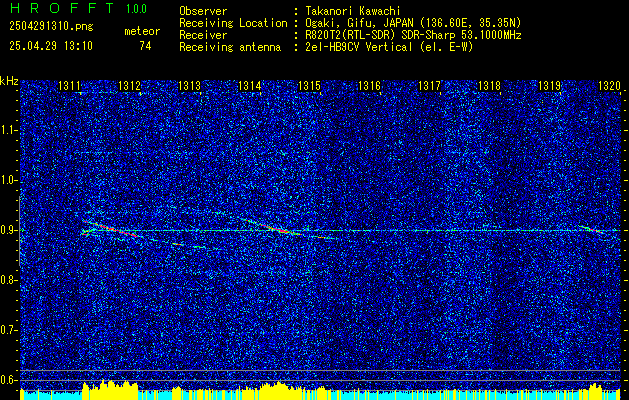This screenshot has height=400, width=629.
Task: Click time marker 1311
Action: (69, 85)
